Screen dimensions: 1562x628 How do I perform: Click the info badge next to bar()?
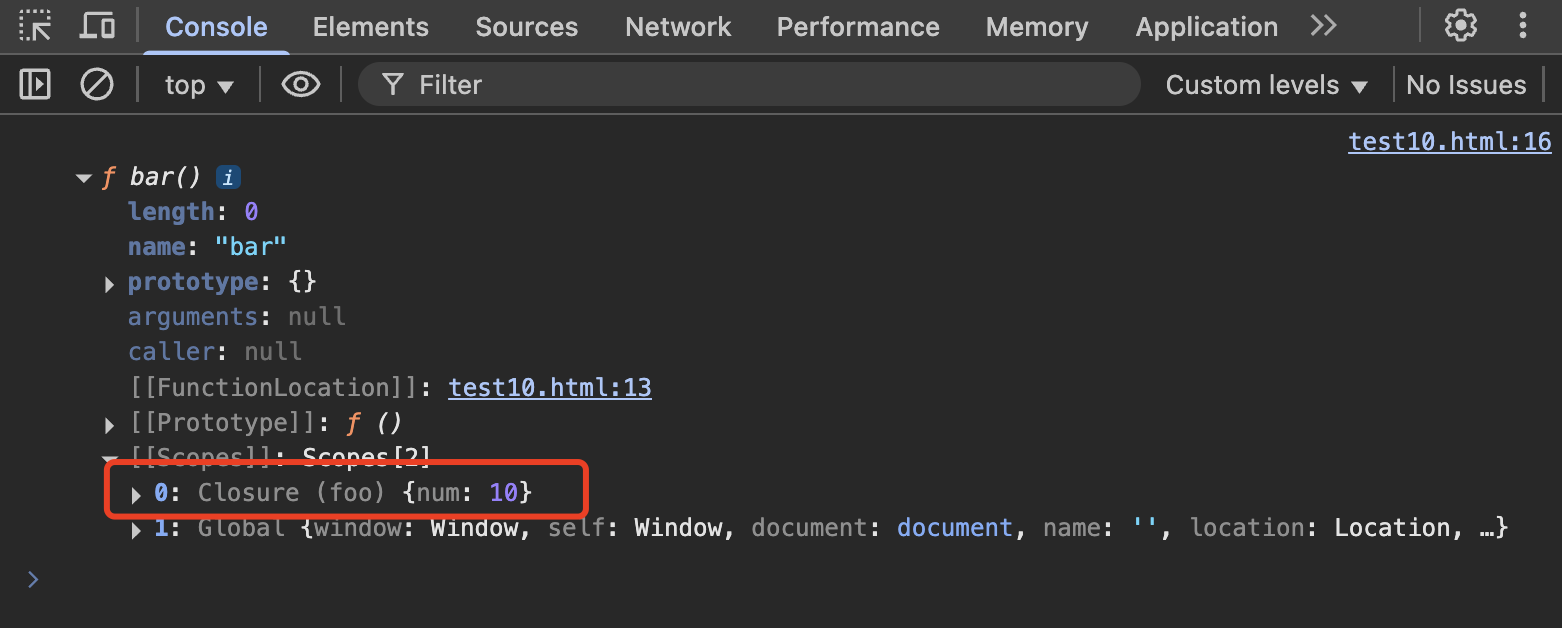pos(228,178)
